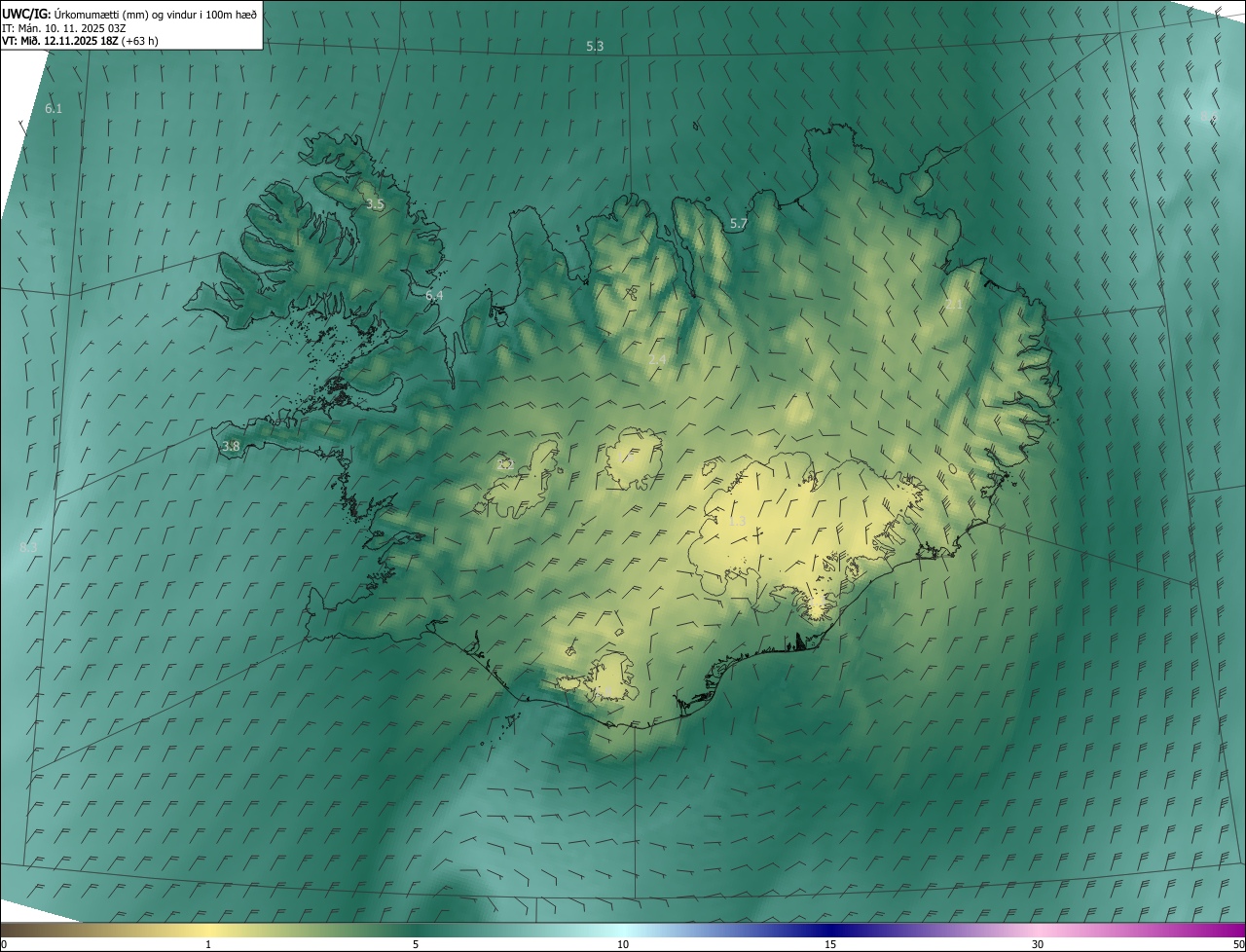Click the 2.1 value label on the map

pos(954,305)
